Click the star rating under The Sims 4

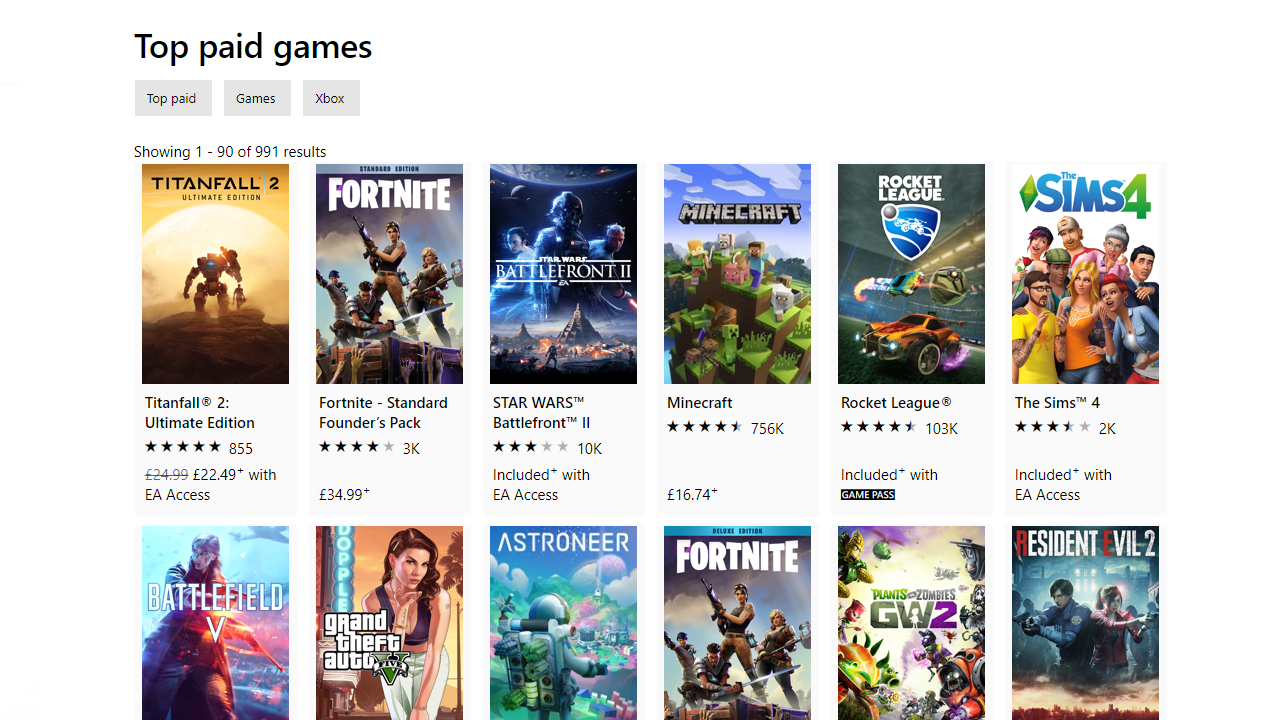coord(1053,428)
